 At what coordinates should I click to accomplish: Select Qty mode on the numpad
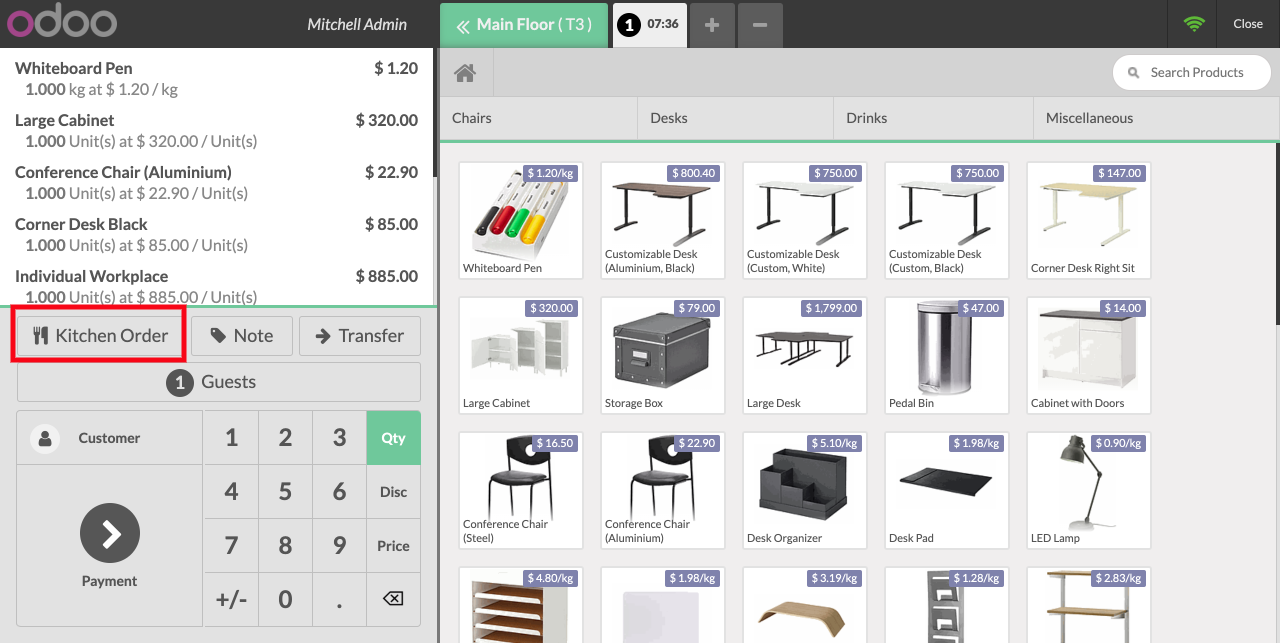(x=393, y=438)
